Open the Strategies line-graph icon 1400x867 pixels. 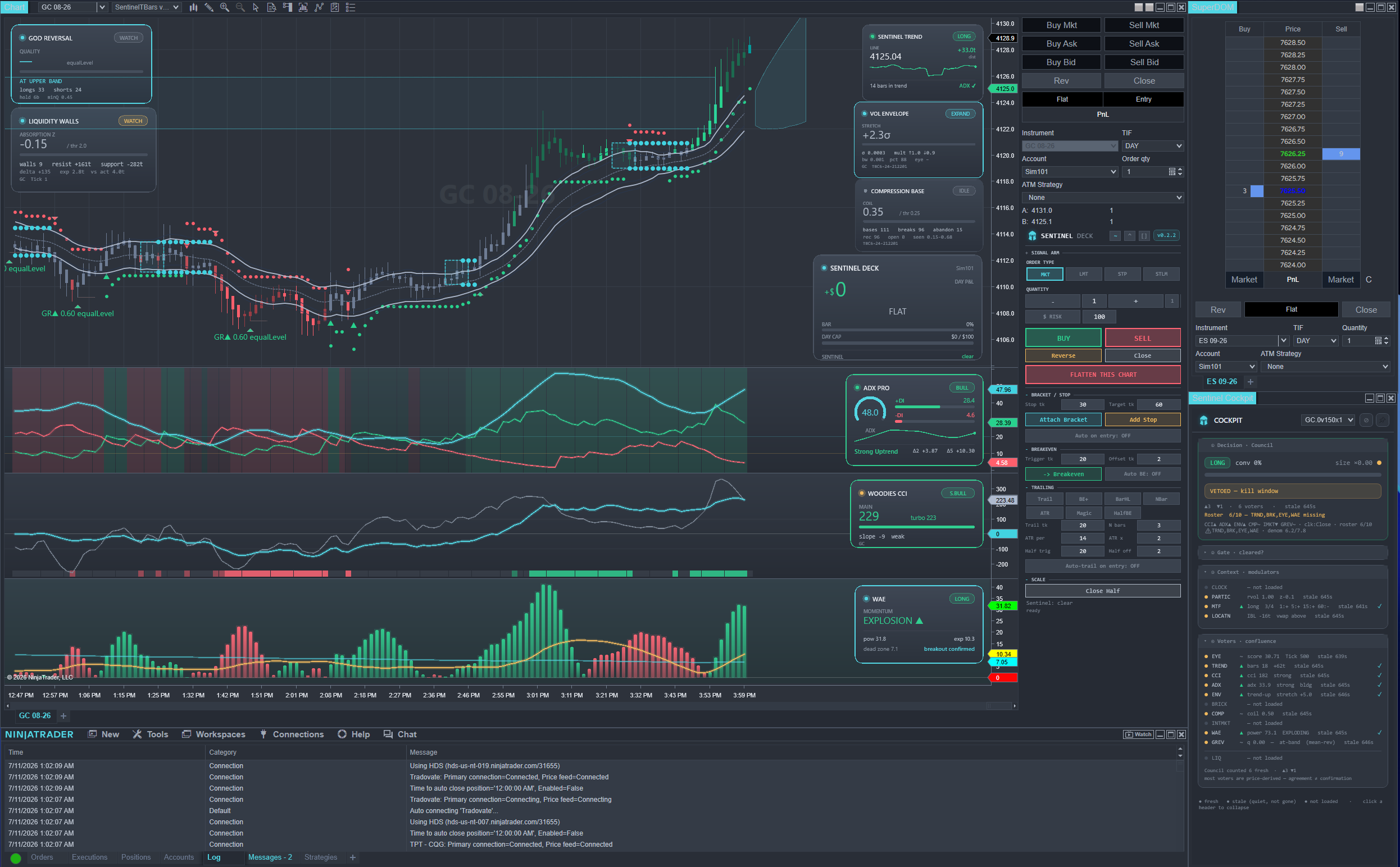click(319, 7)
